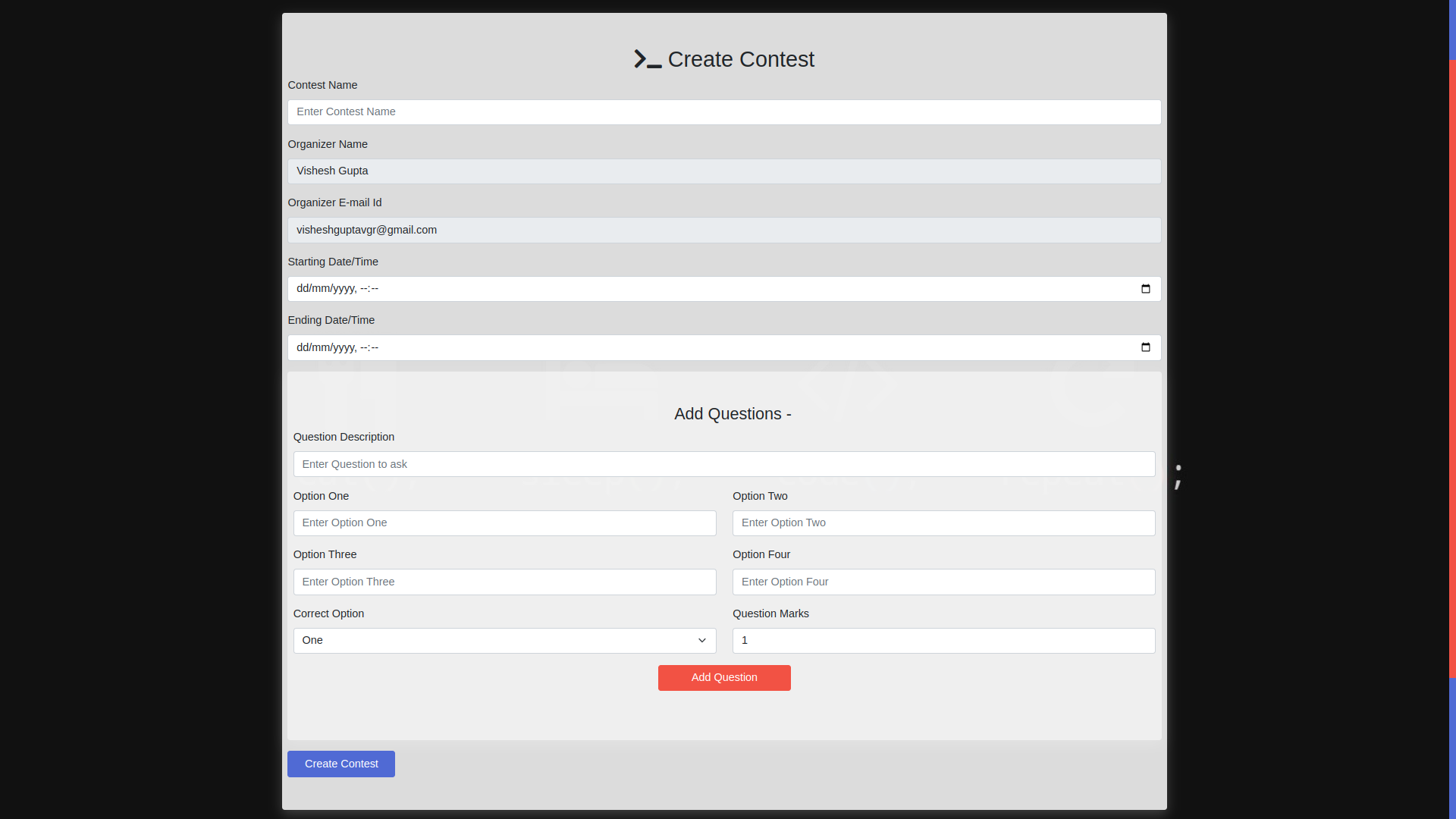Select the Organizer E-mail Id field
Screen dimensions: 1456x819
pos(723,231)
